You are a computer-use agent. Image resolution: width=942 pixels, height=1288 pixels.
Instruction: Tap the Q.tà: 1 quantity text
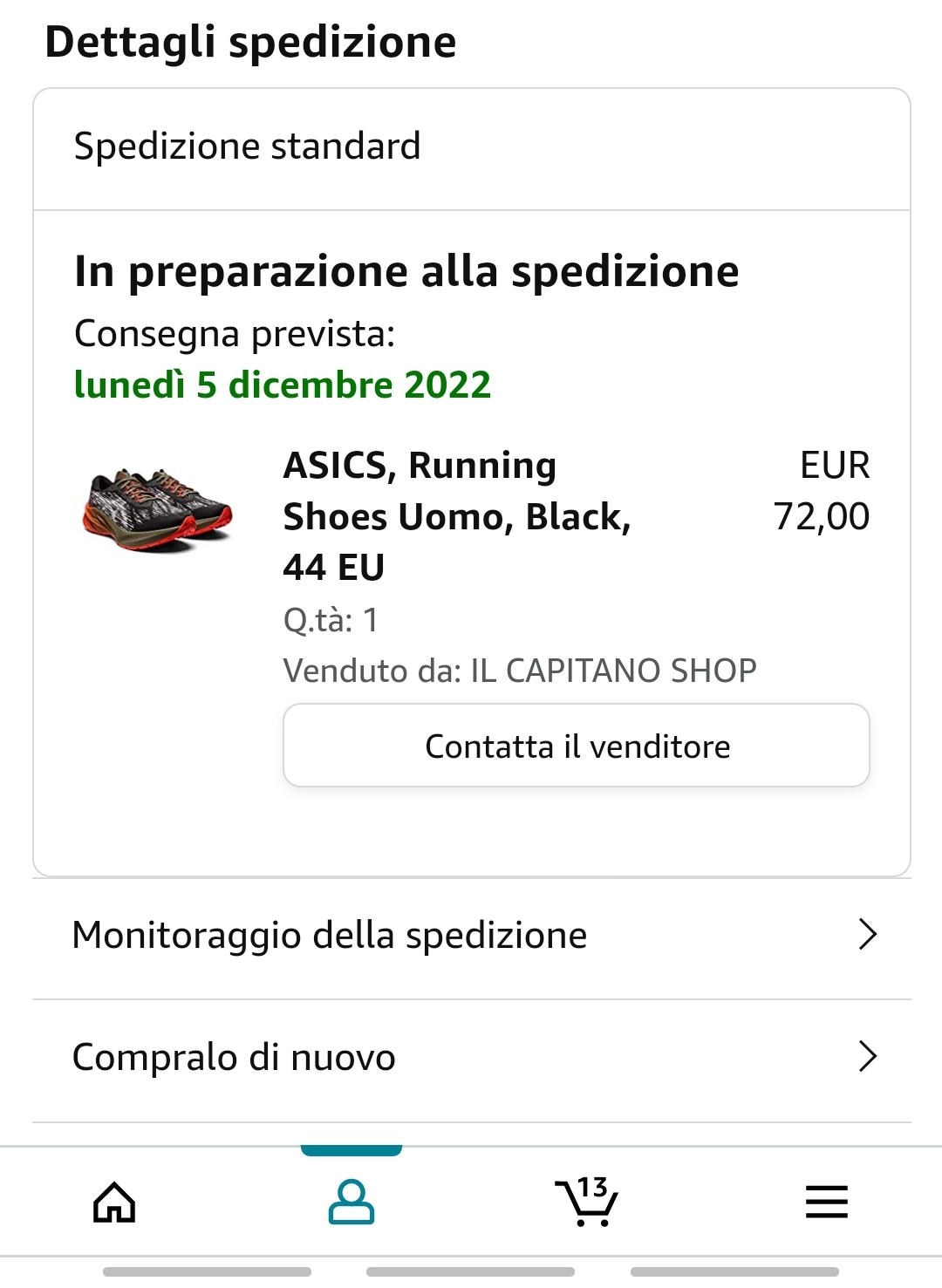coord(331,620)
